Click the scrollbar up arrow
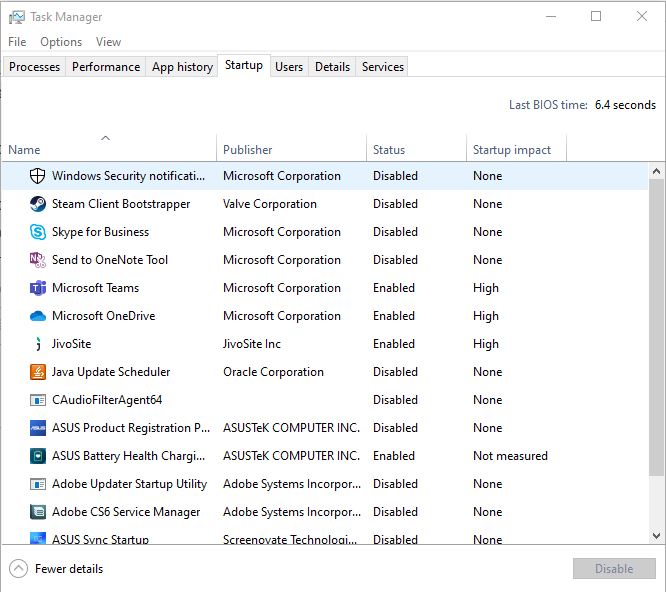This screenshot has width=666, height=592. click(656, 171)
